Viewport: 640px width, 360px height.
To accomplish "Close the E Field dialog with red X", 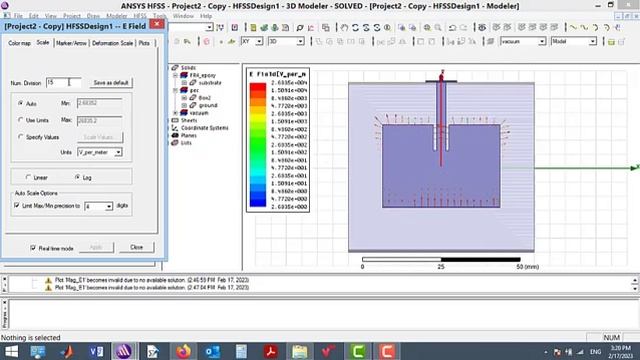I will point(157,24).
